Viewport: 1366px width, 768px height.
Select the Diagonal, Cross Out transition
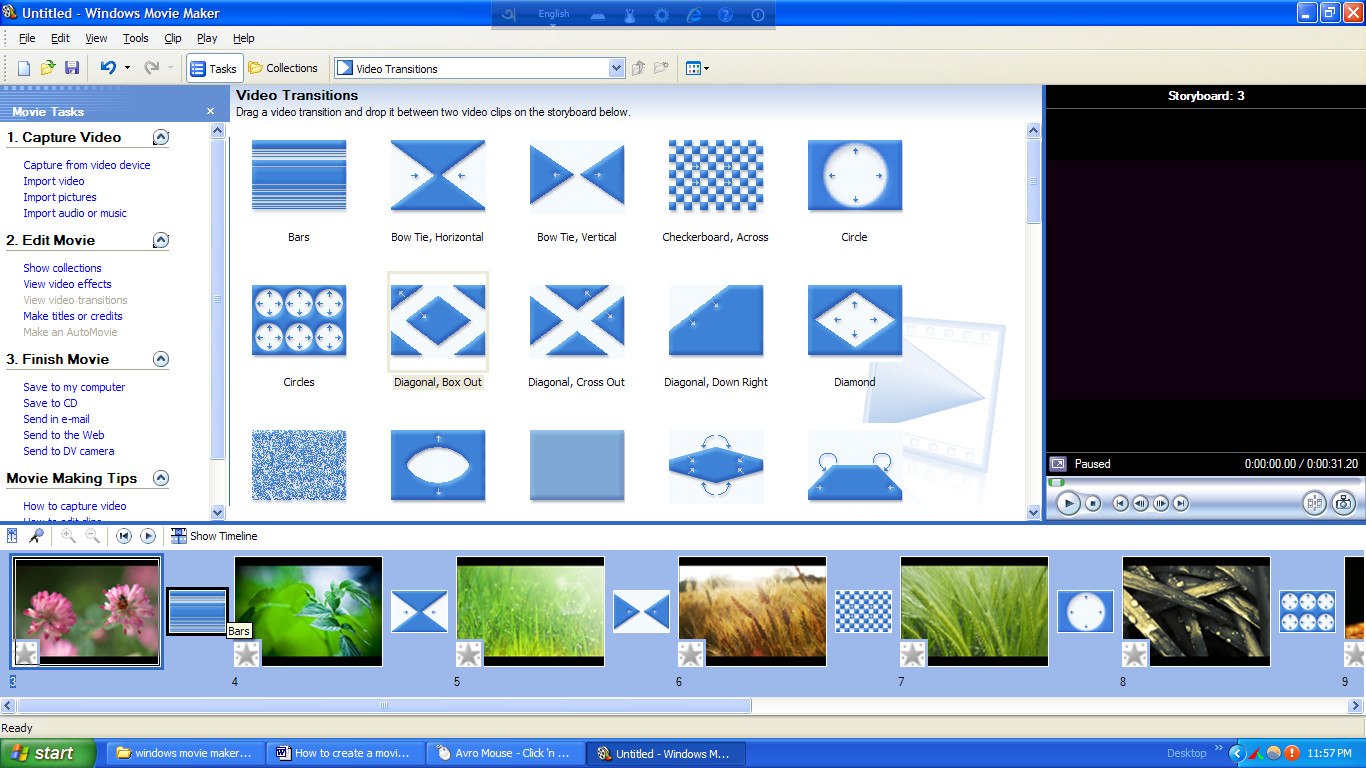click(x=577, y=321)
